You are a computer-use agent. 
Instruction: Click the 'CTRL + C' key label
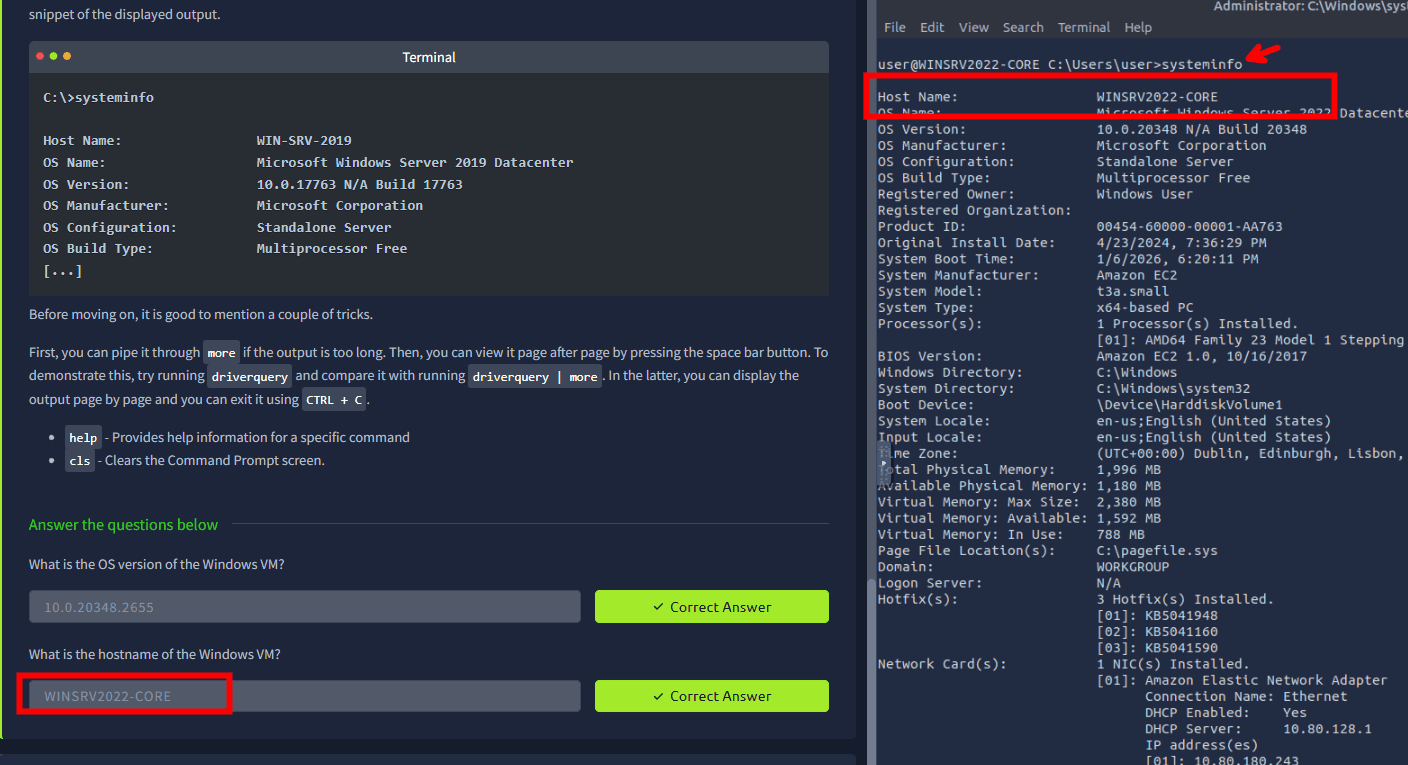point(335,400)
